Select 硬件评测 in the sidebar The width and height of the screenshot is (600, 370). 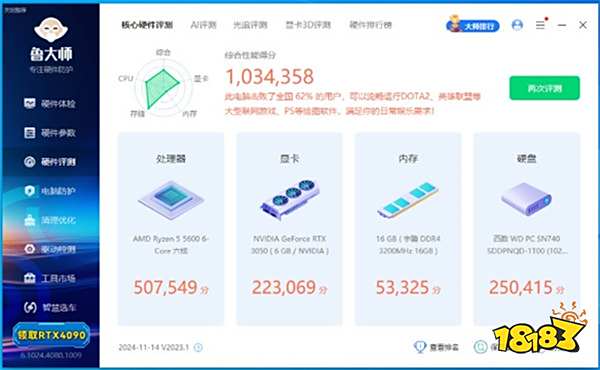point(50,162)
